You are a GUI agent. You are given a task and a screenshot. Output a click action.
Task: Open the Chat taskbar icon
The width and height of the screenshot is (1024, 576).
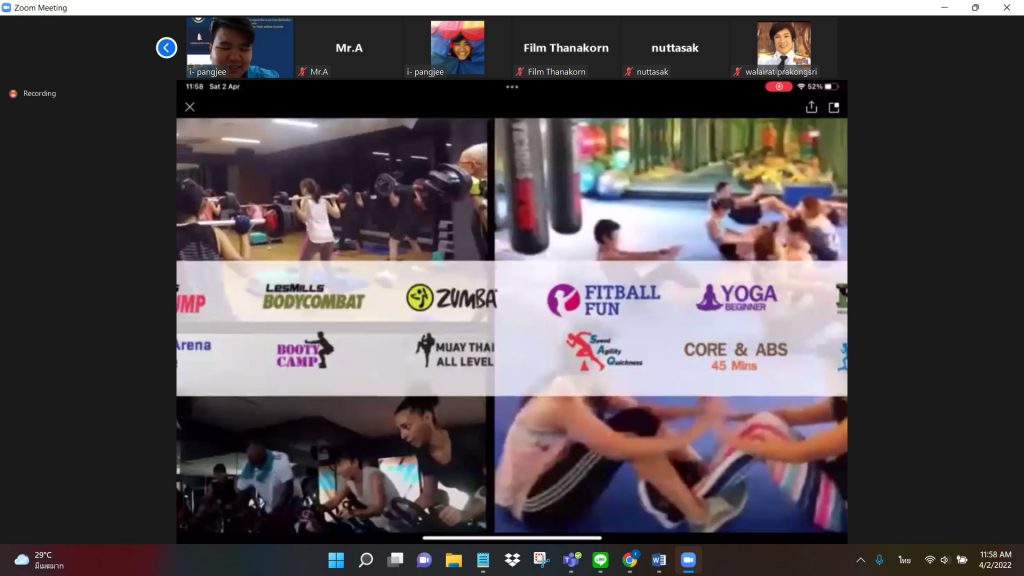pos(424,560)
